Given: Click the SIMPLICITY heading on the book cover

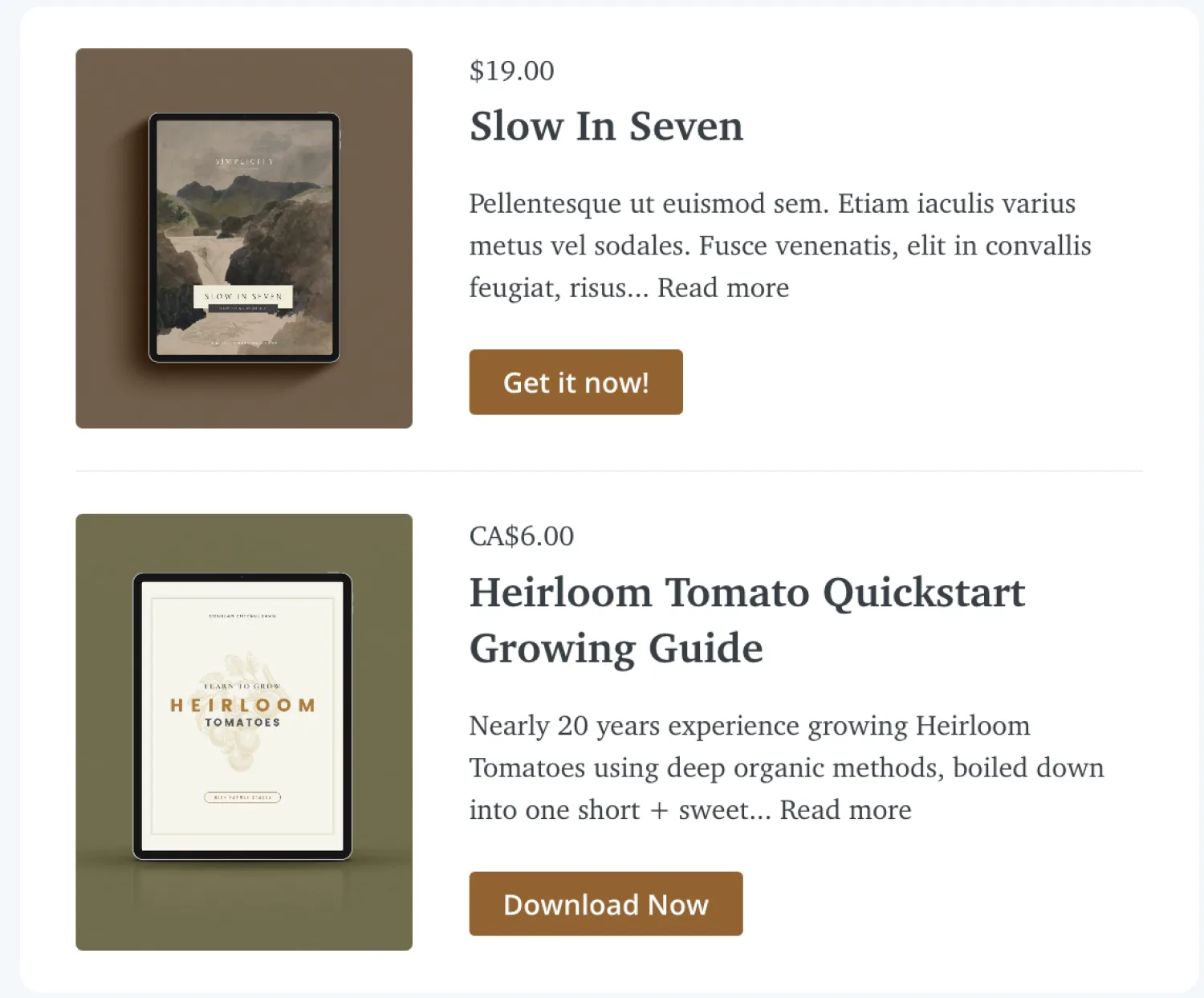Looking at the screenshot, I should pyautogui.click(x=244, y=161).
